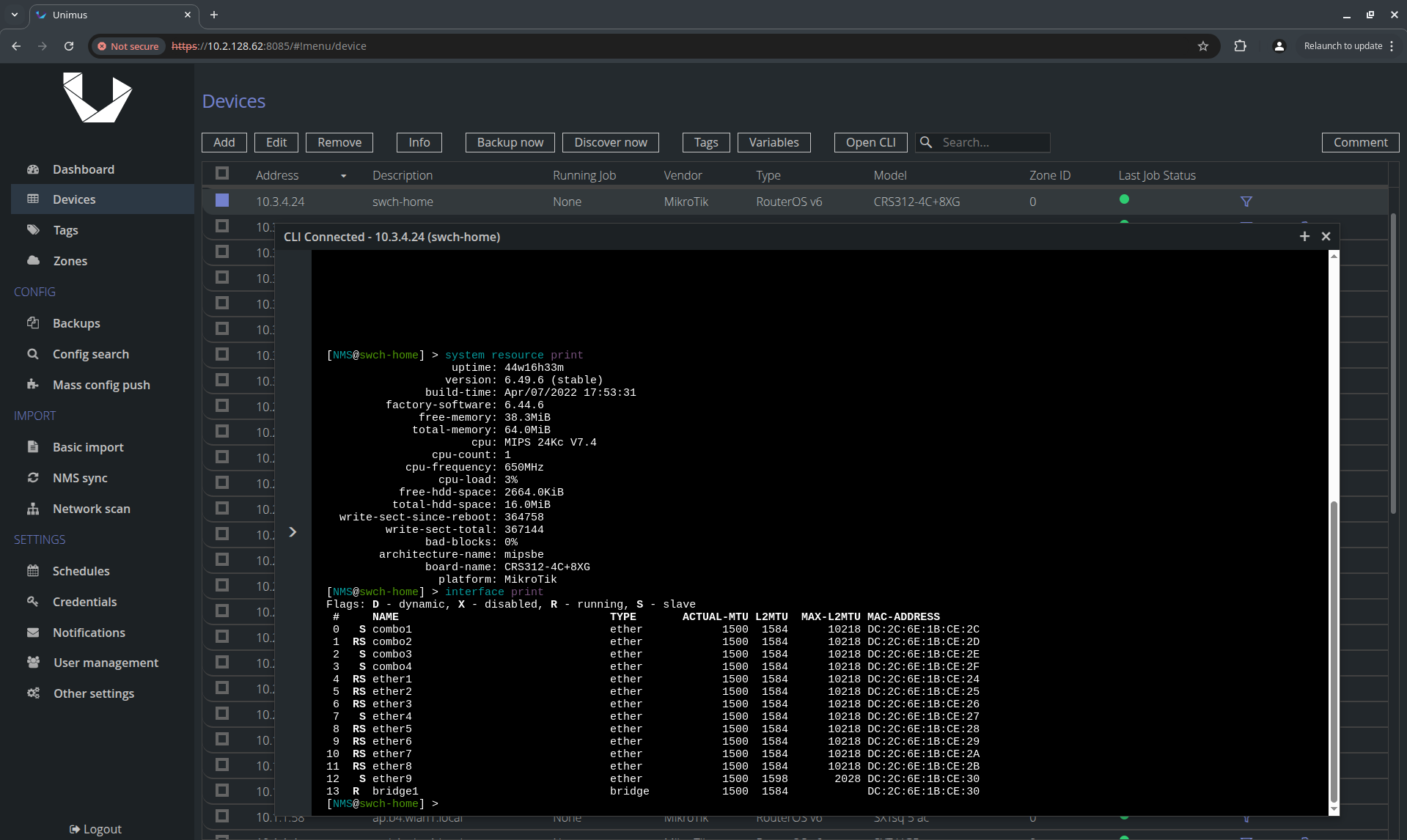The image size is (1407, 840).
Task: Go to the Dashboard page
Action: [84, 169]
